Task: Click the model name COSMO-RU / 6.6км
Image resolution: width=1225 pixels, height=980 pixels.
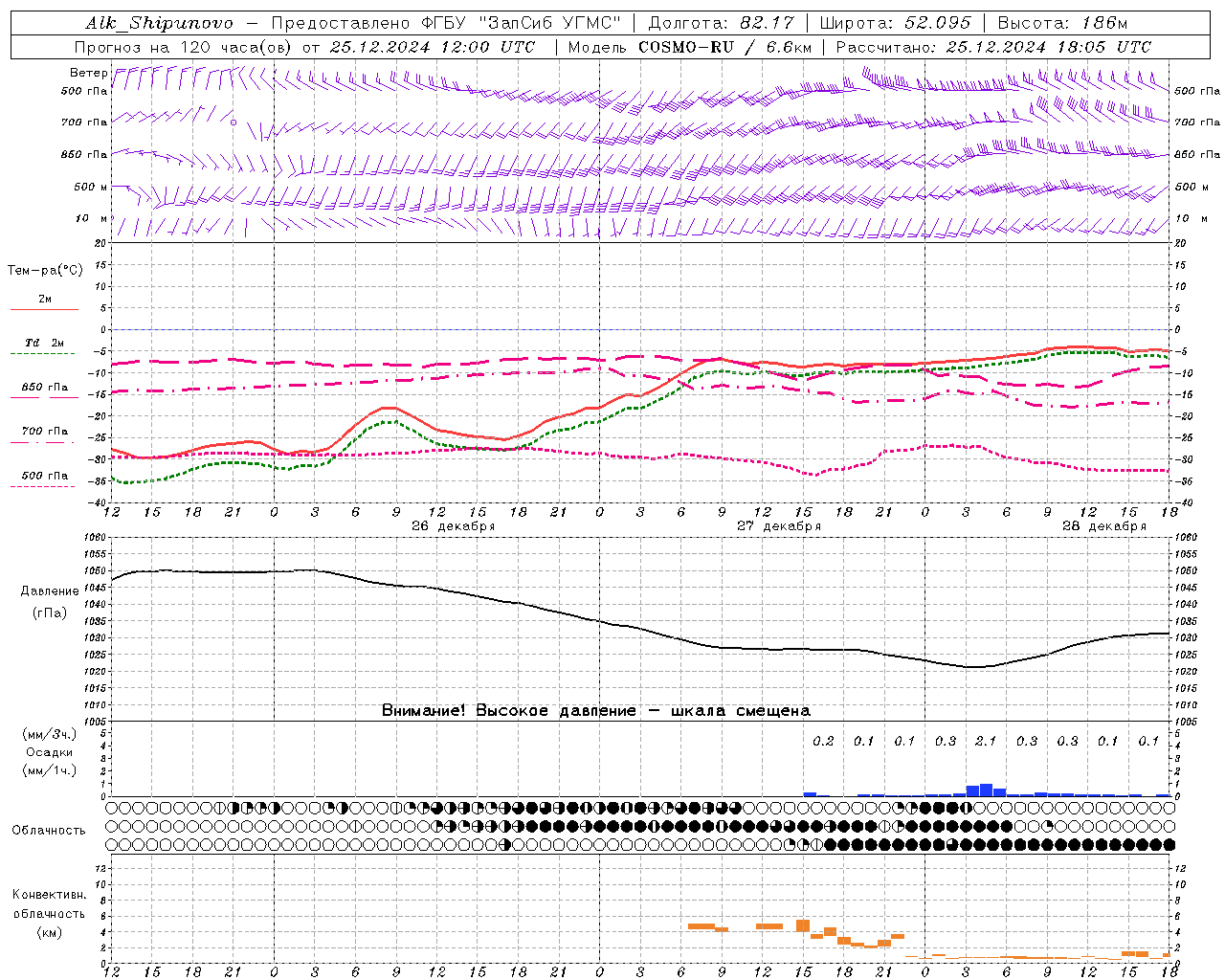Action: (x=724, y=47)
